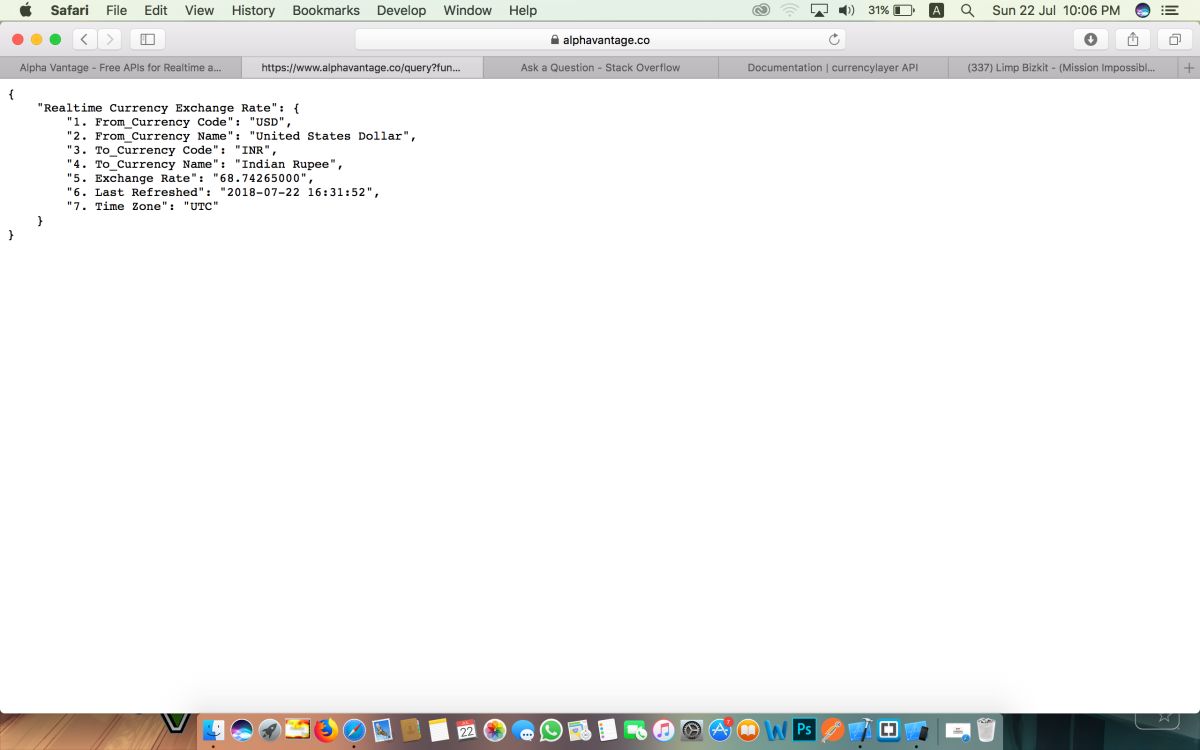Open Trash in the dock

pos(987,730)
